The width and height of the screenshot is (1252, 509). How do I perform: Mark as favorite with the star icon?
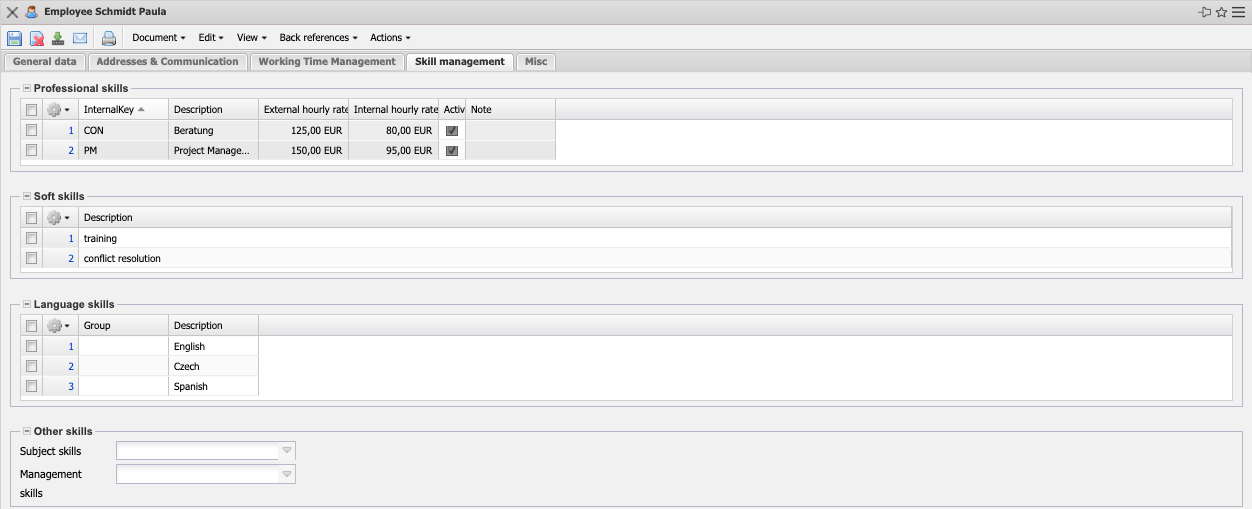pos(1221,12)
